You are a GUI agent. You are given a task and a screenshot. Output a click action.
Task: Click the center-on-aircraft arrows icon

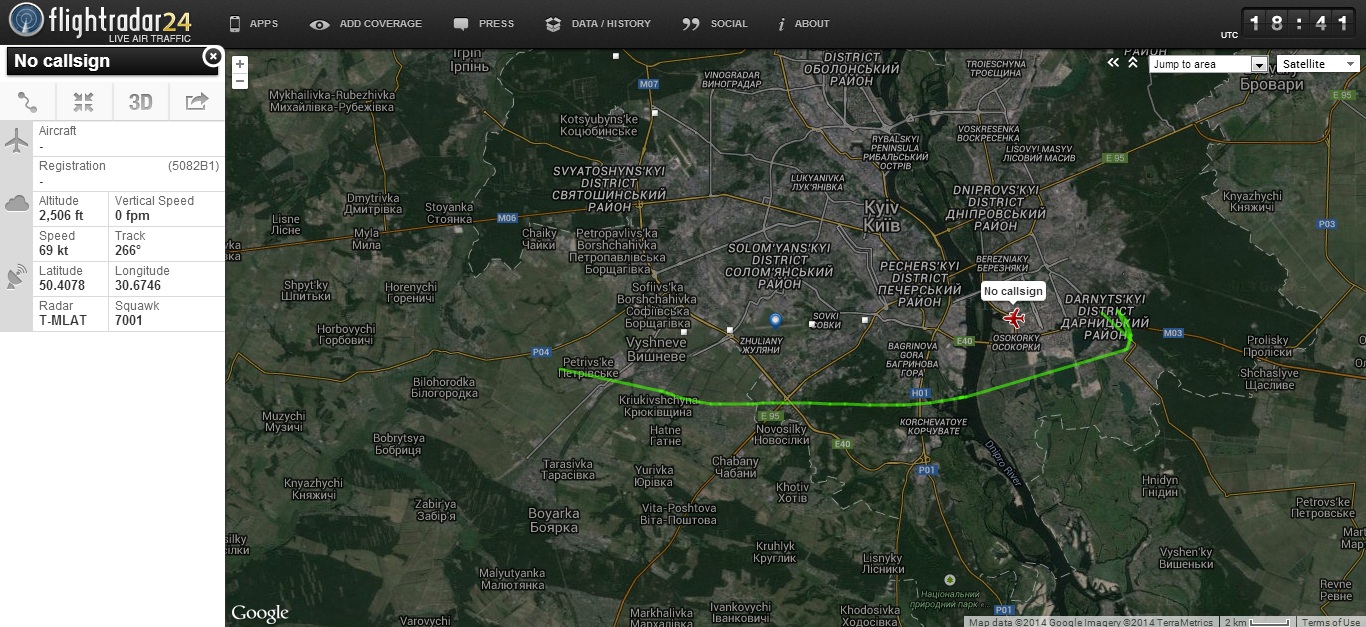click(x=84, y=101)
